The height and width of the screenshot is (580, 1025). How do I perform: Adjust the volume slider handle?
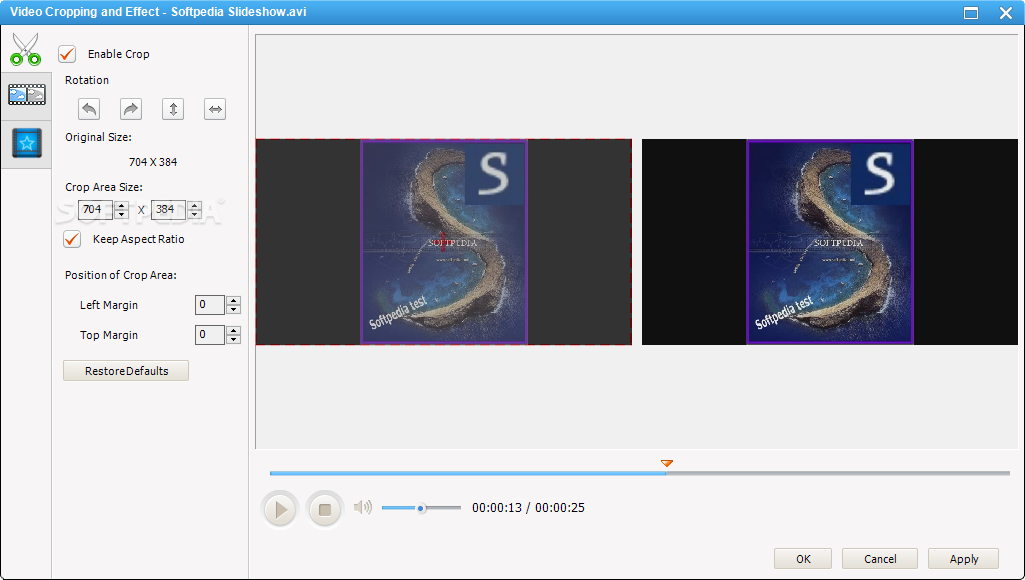click(421, 508)
